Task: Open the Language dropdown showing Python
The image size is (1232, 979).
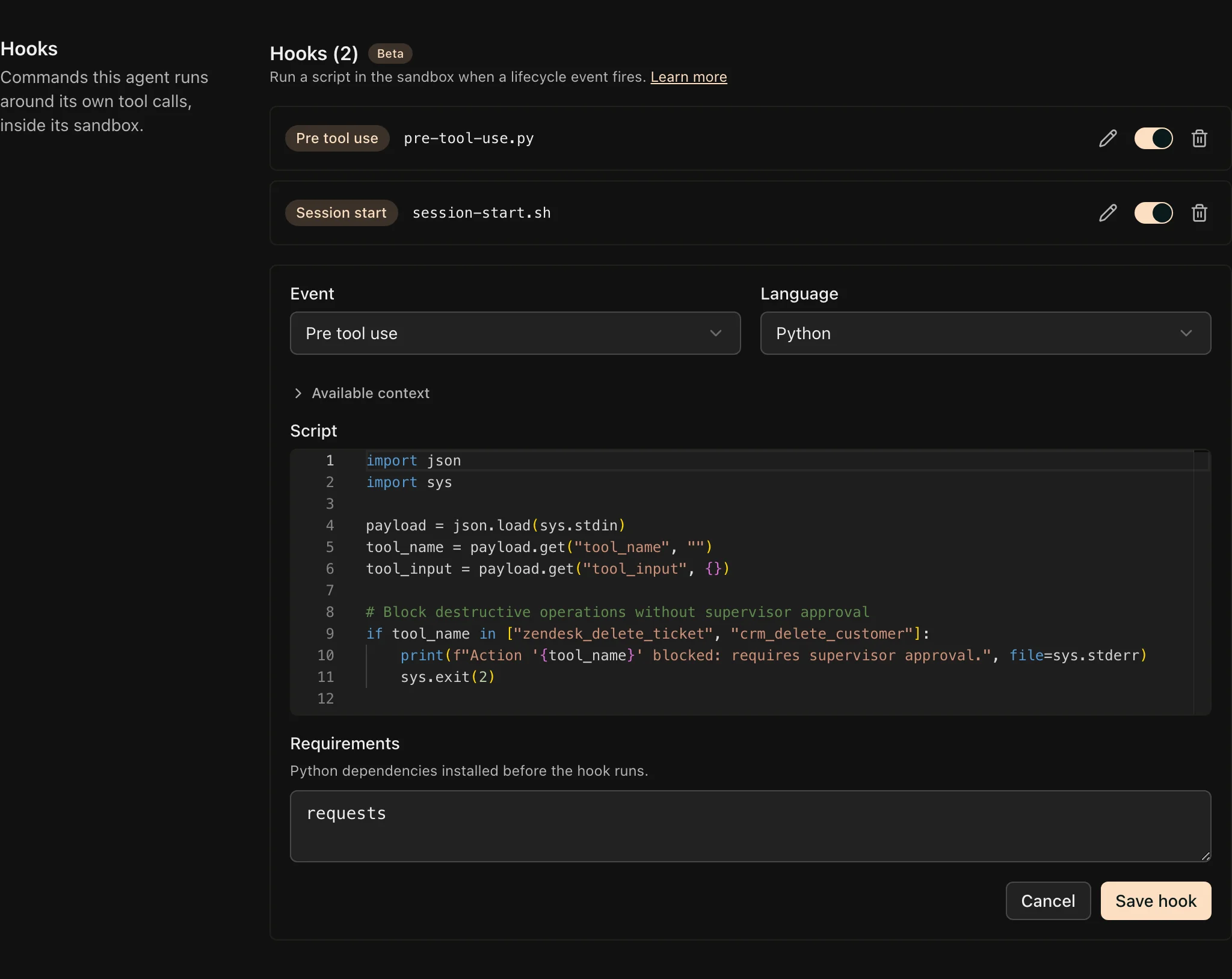Action: (x=985, y=333)
